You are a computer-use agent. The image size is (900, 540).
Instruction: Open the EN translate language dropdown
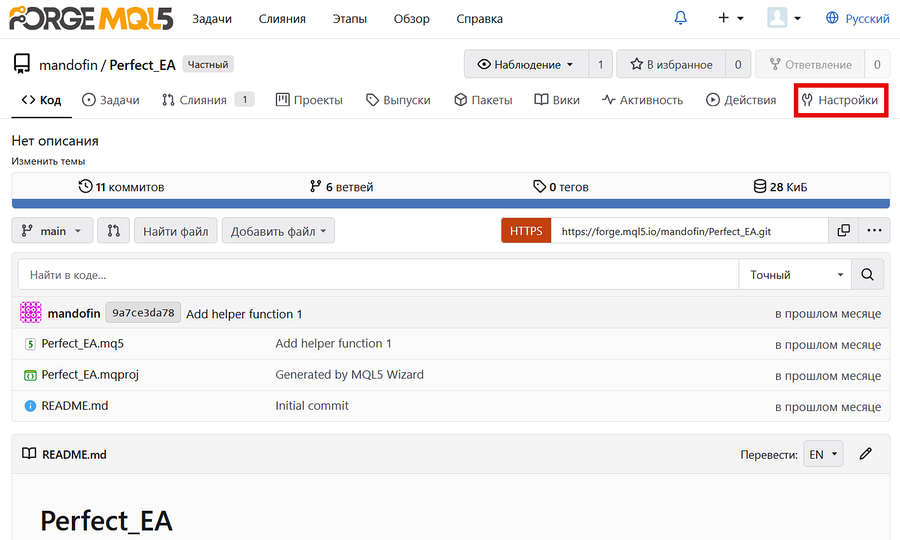tap(823, 454)
